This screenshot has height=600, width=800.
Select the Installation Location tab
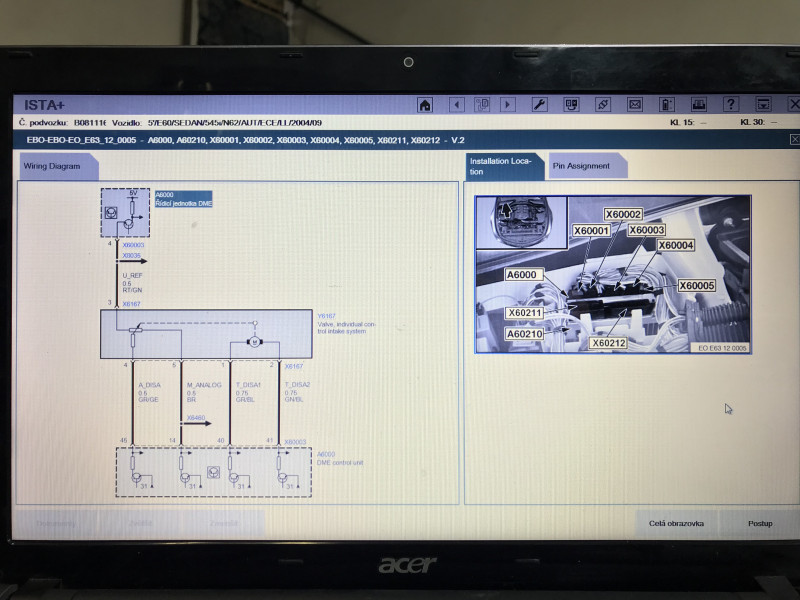(x=504, y=166)
